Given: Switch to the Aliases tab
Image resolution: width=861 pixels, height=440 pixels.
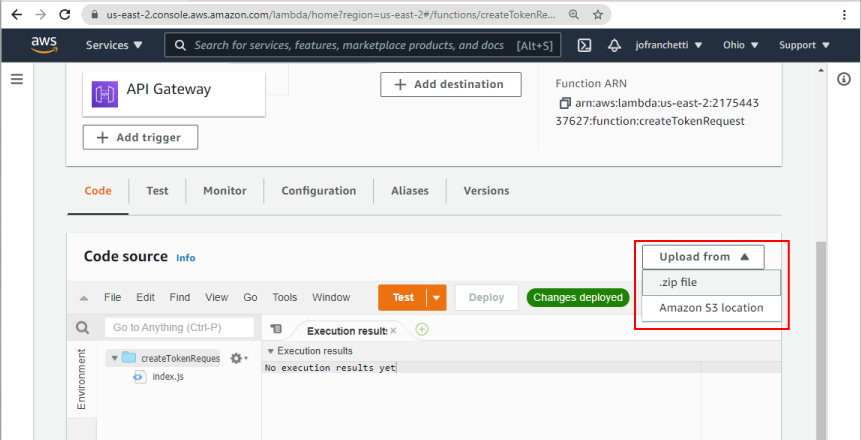Looking at the screenshot, I should tap(410, 191).
